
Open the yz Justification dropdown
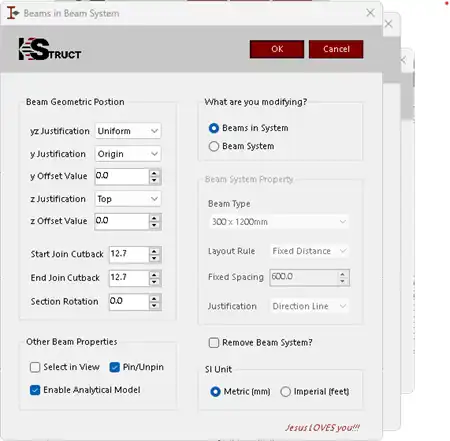128,131
